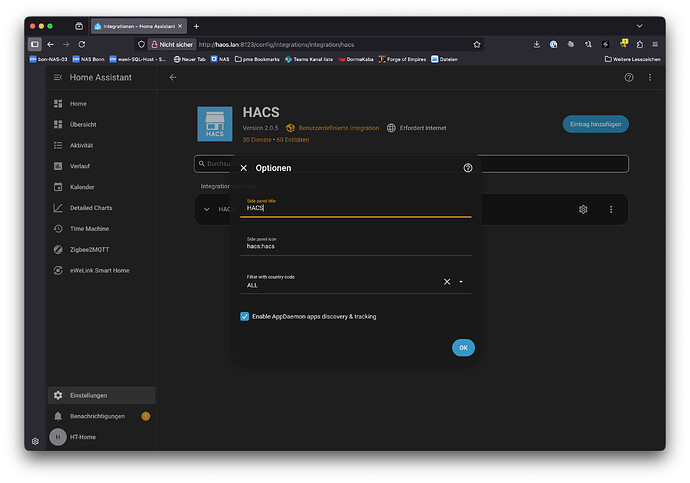This screenshot has width=690, height=483.
Task: Focus the integration search field
Action: [411, 164]
